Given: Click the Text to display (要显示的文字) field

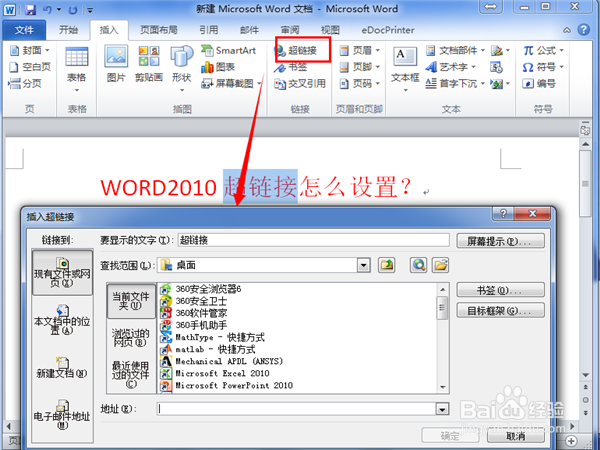Looking at the screenshot, I should (x=313, y=240).
